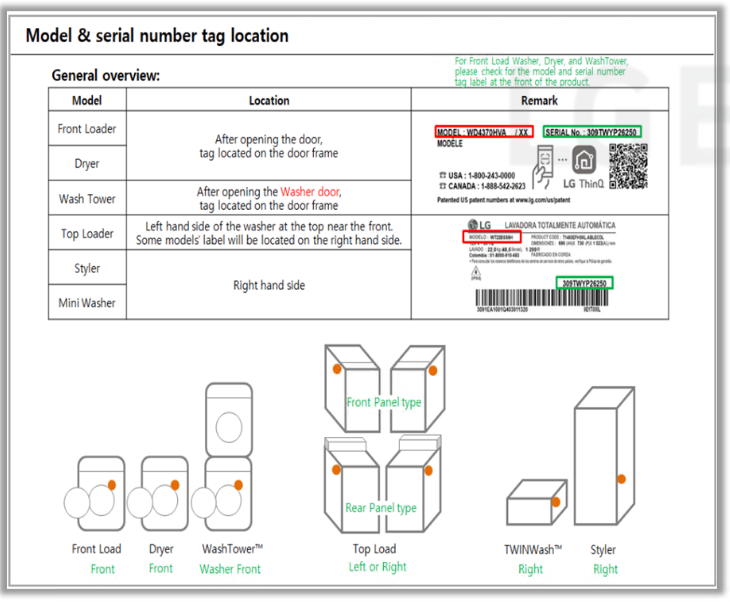Click the phone scanning icon

coord(543,166)
